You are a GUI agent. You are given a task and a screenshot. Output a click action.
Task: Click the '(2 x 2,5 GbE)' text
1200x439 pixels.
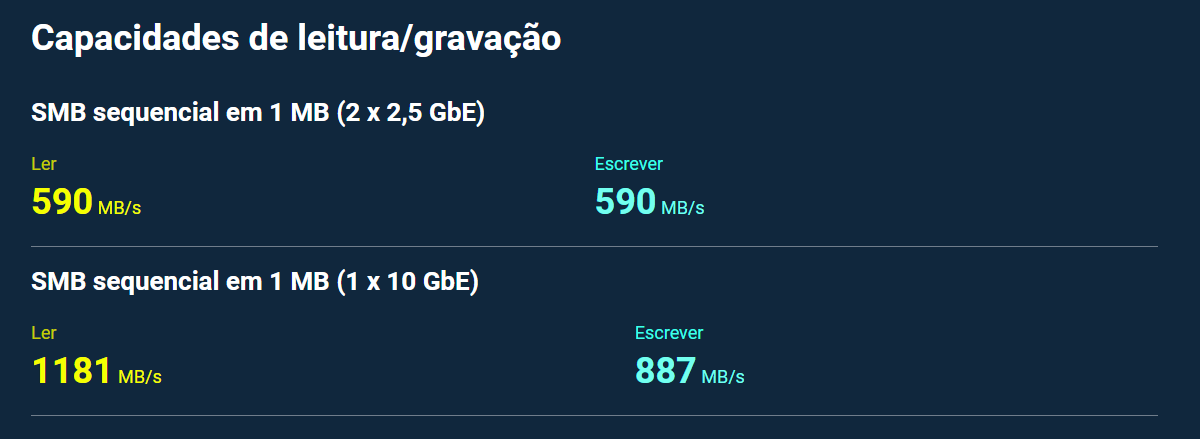[x=413, y=113]
